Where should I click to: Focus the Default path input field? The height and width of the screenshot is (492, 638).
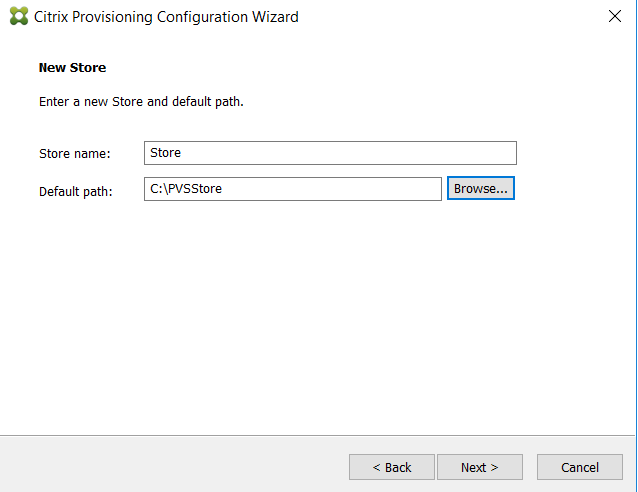293,189
